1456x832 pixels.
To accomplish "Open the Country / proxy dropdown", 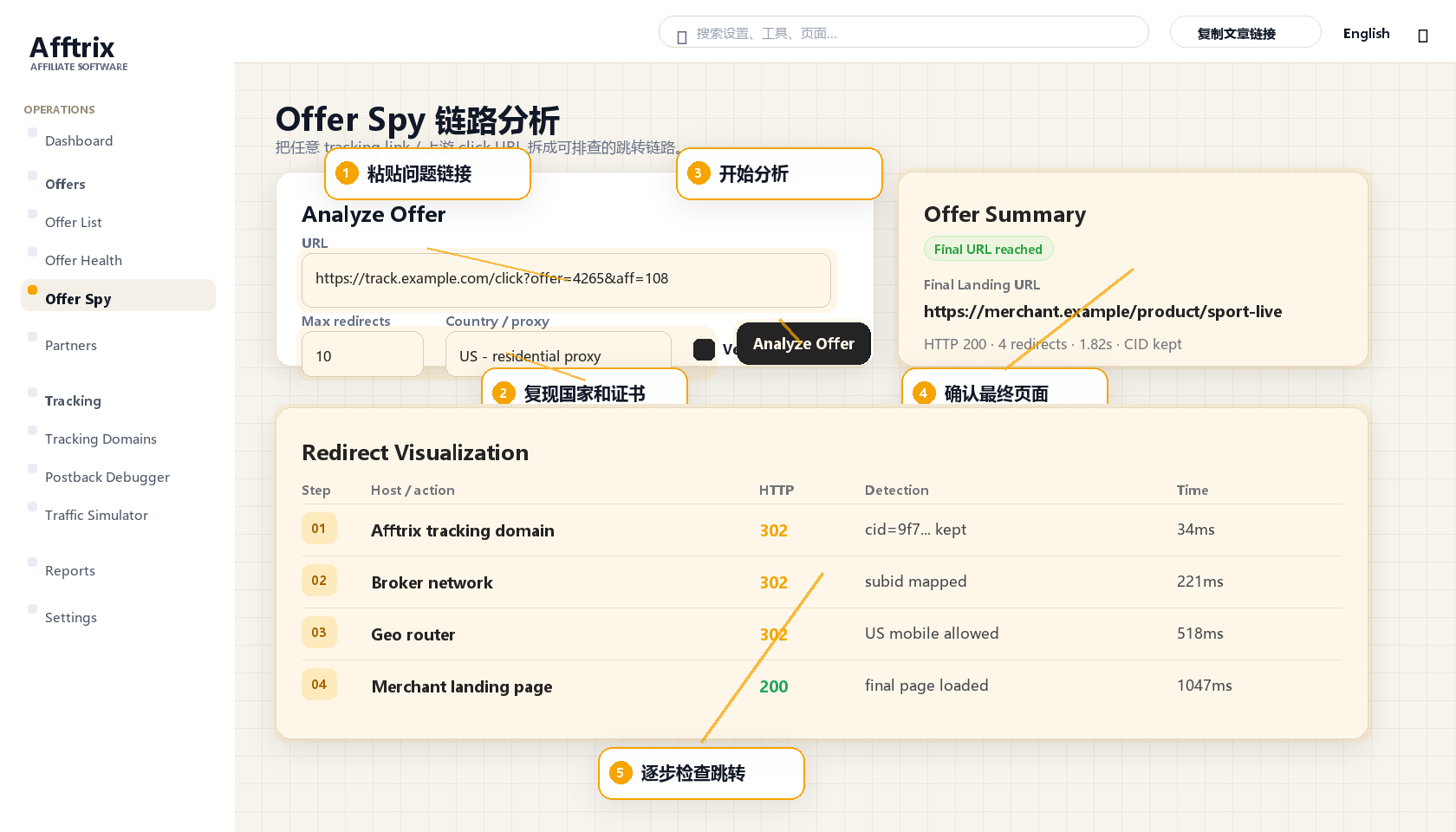I will click(x=558, y=354).
